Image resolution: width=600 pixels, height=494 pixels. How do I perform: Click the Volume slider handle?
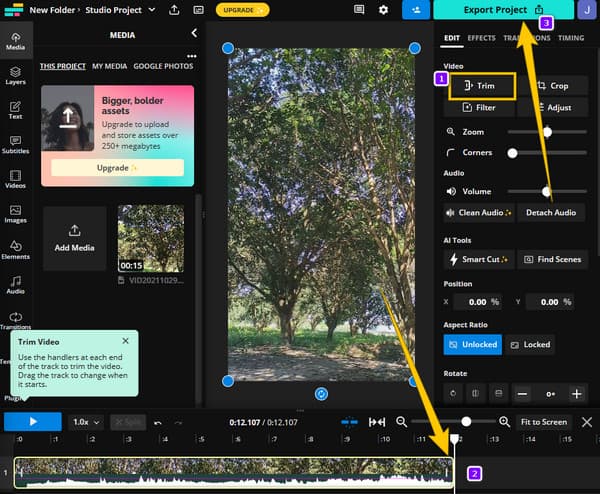(546, 191)
